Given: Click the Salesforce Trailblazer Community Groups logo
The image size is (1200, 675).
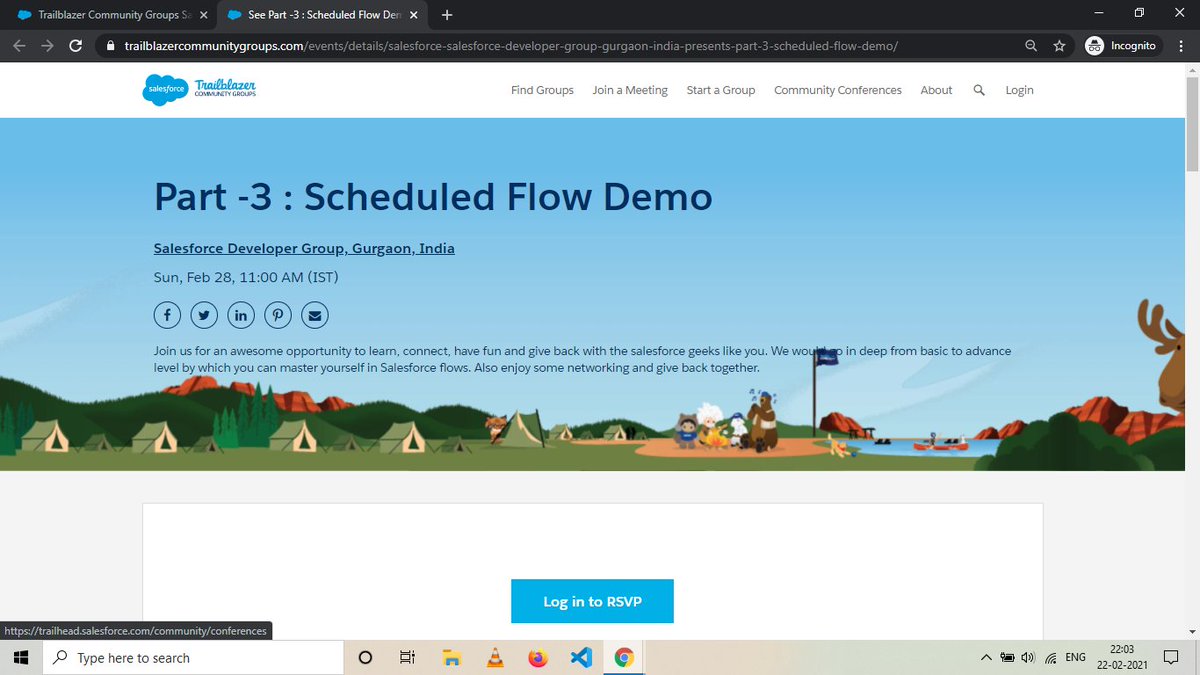Looking at the screenshot, I should 199,90.
